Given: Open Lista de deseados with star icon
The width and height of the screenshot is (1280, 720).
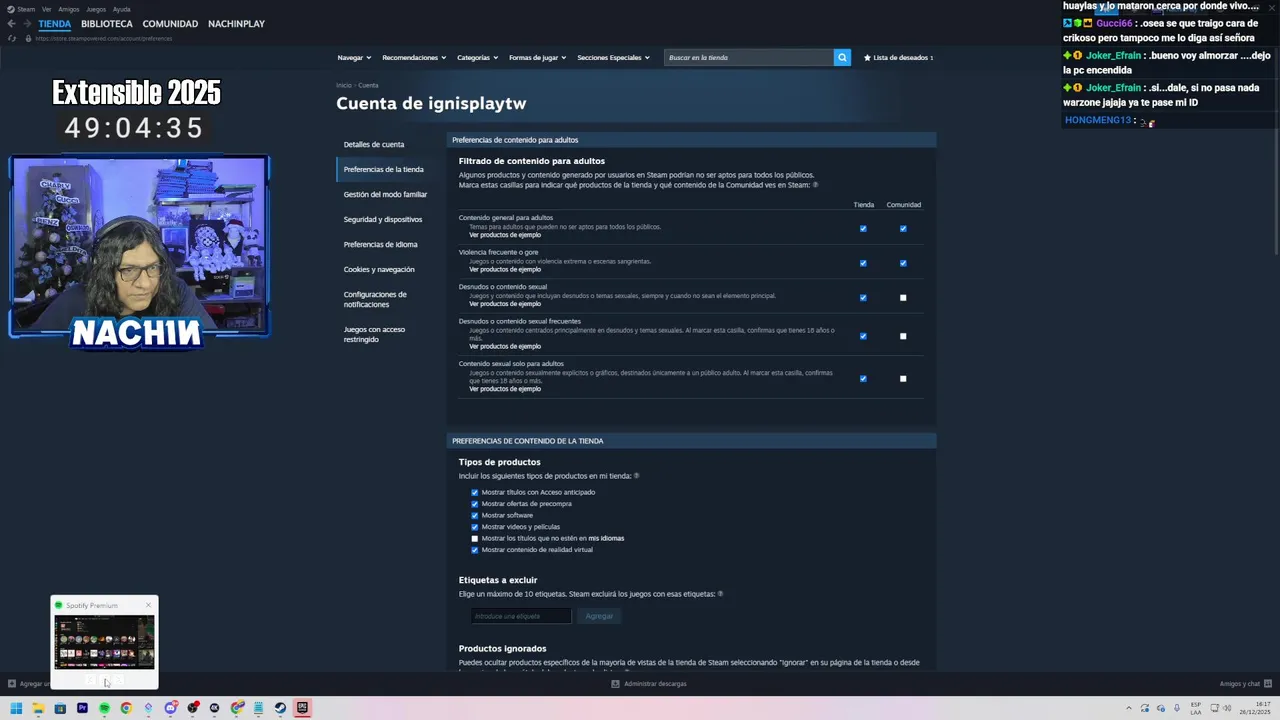Looking at the screenshot, I should click(898, 57).
